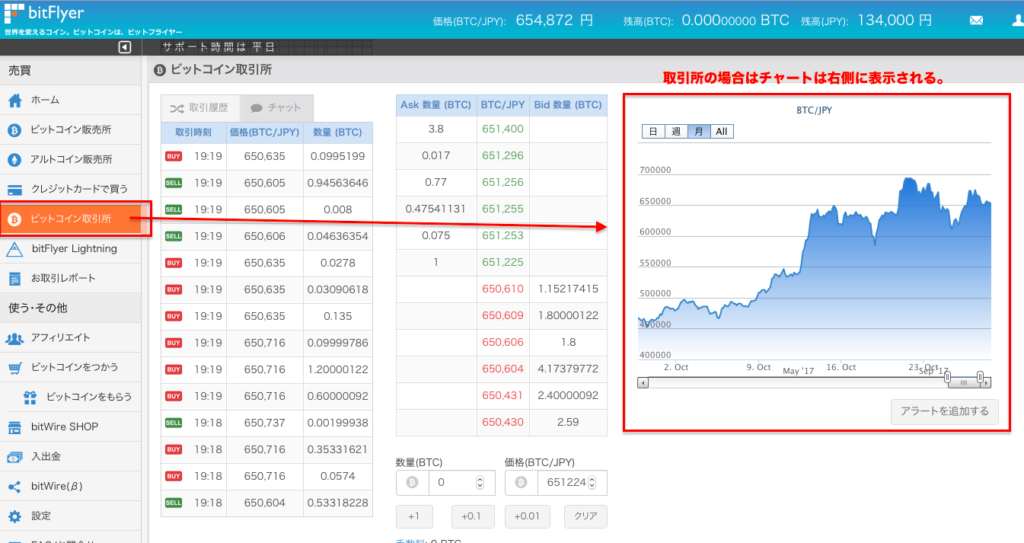
Task: Click the bitcoin icon in 数量 field
Action: coord(412,483)
